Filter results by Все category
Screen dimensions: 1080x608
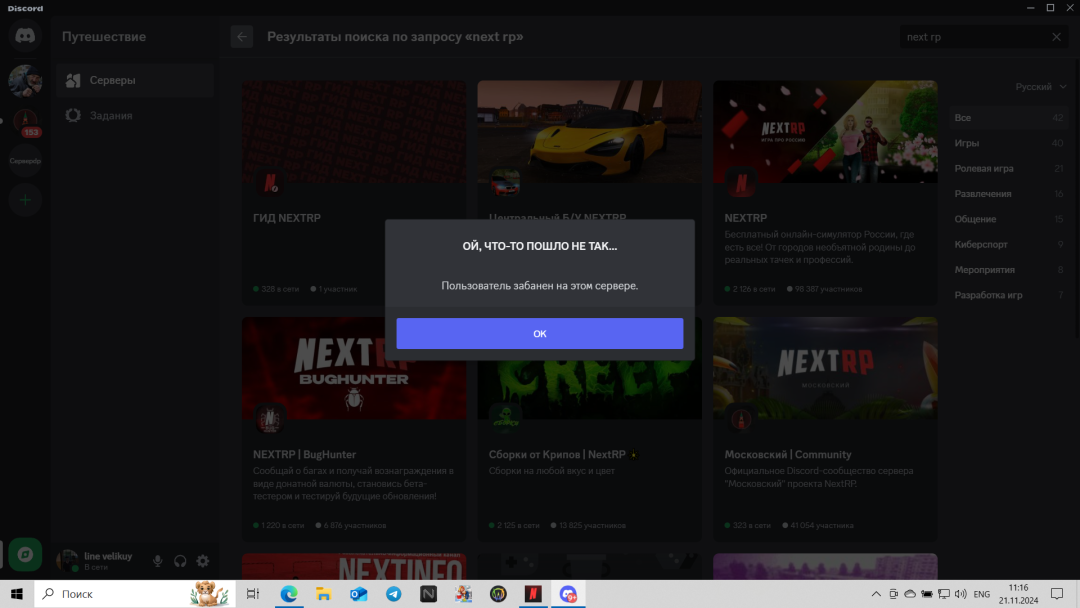coord(1008,118)
